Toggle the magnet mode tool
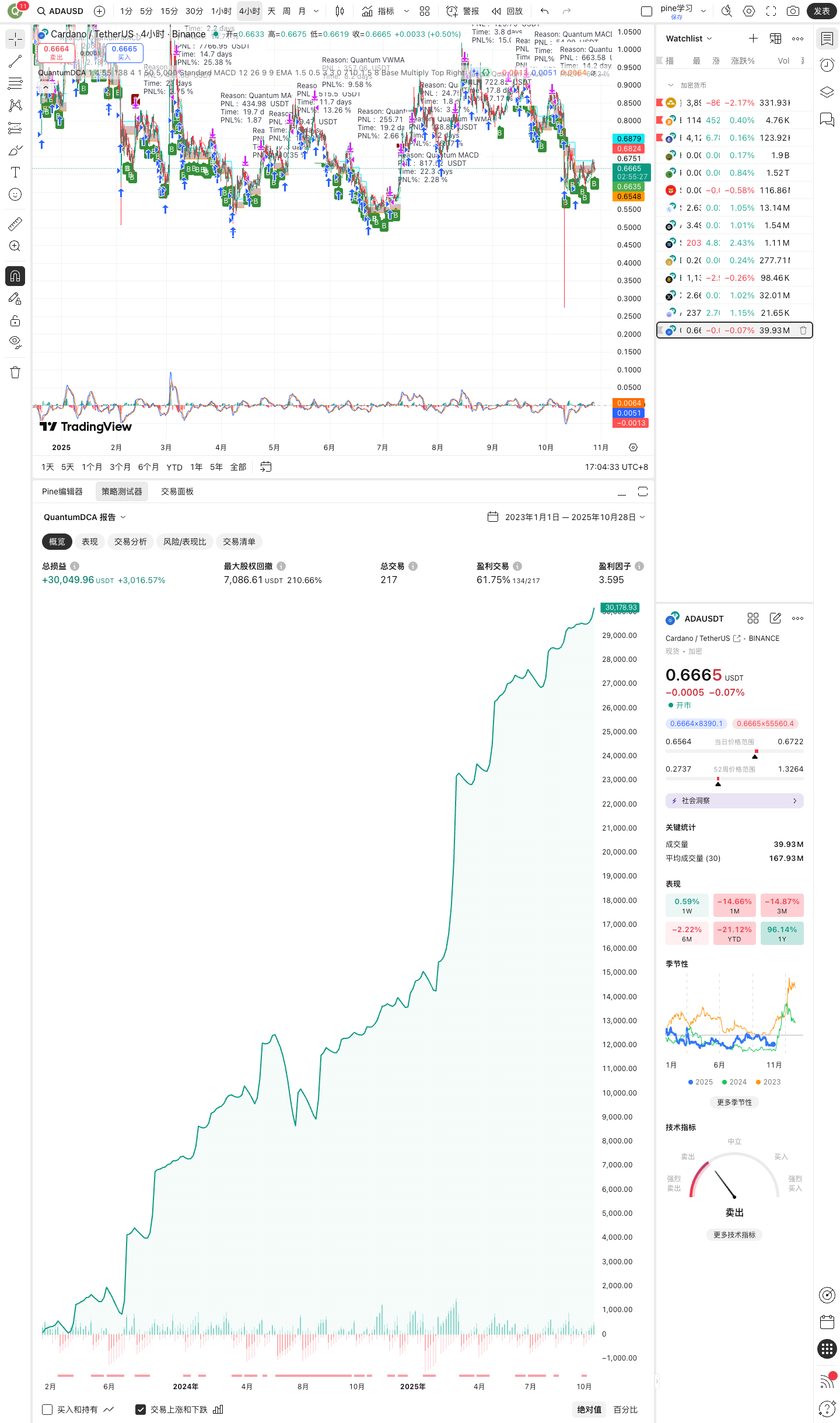This screenshot has width=840, height=1423. pyautogui.click(x=15, y=275)
